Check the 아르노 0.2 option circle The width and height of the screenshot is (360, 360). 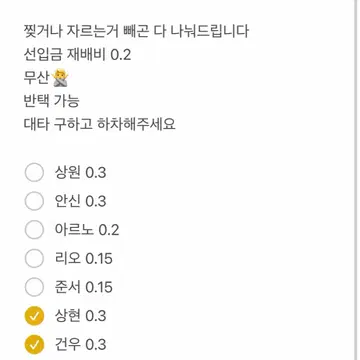pos(34,230)
